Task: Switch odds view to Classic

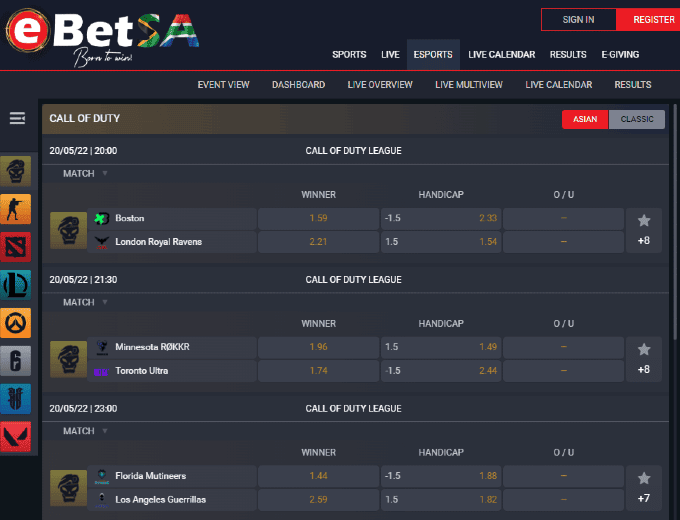Action: click(x=637, y=119)
